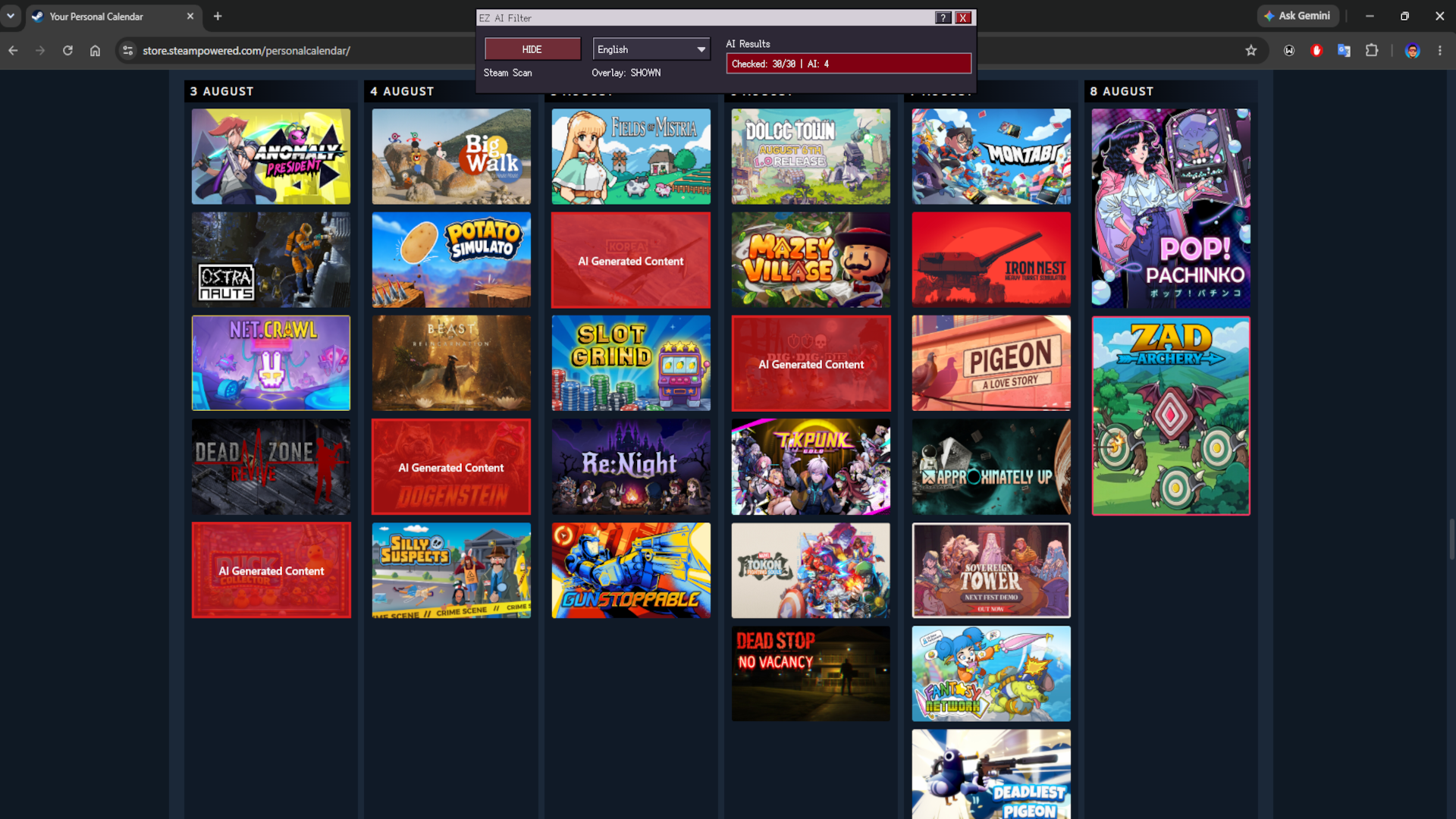Open the Zad Archery game tile
The image size is (1456, 819).
(1171, 416)
